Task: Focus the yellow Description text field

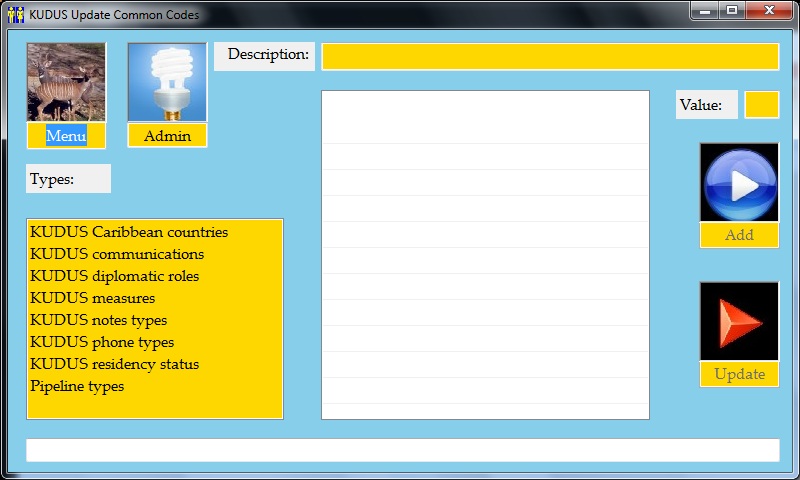Action: [549, 57]
